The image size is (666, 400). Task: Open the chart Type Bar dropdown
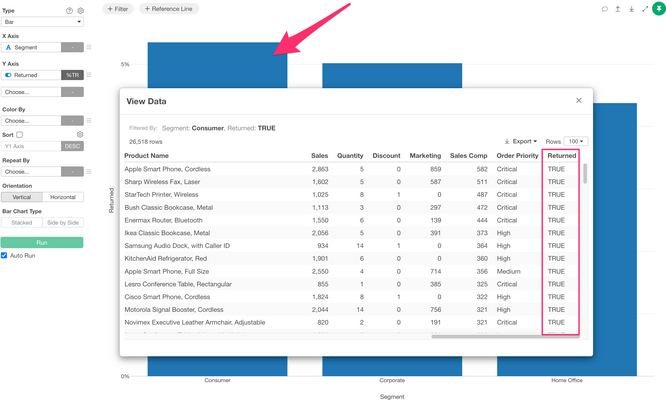tap(42, 22)
